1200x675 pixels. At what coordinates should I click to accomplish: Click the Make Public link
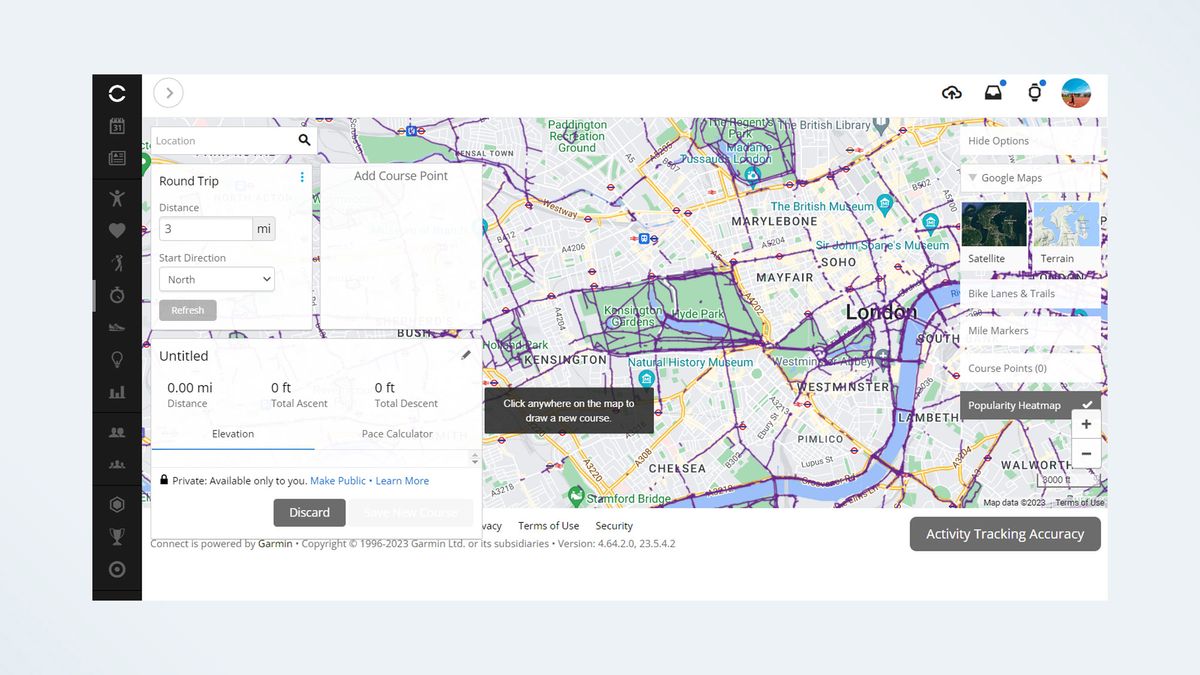point(338,480)
